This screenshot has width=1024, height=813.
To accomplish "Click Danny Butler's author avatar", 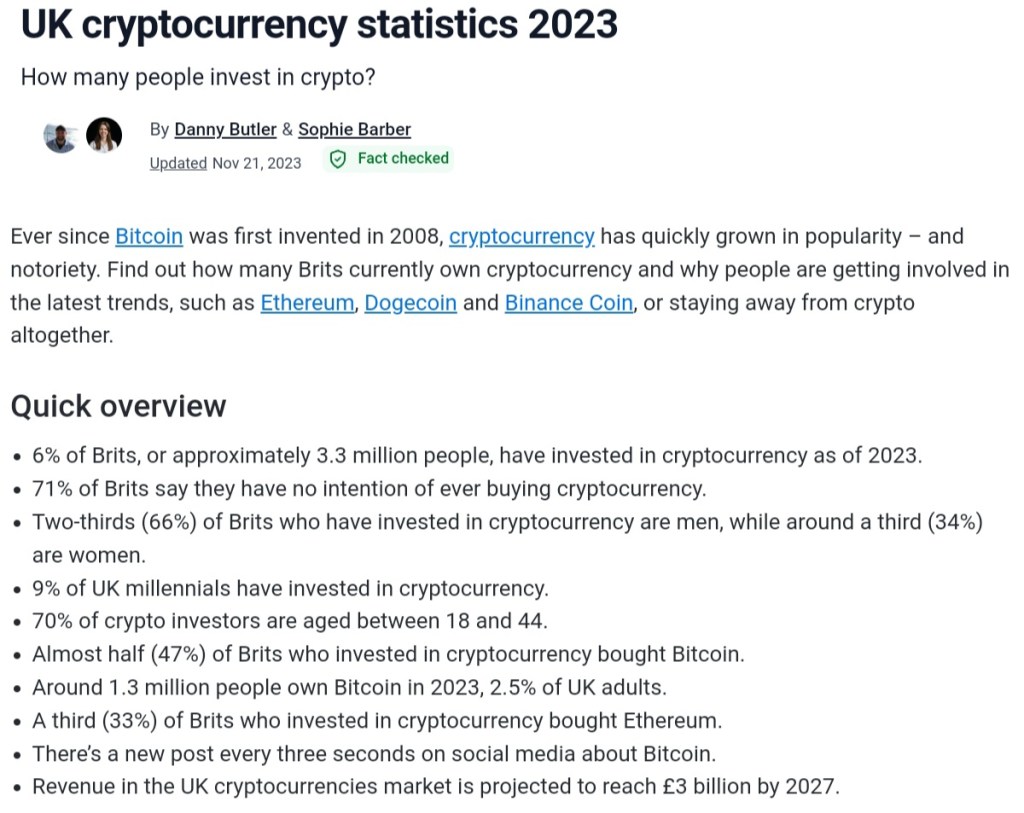I will coord(61,136).
